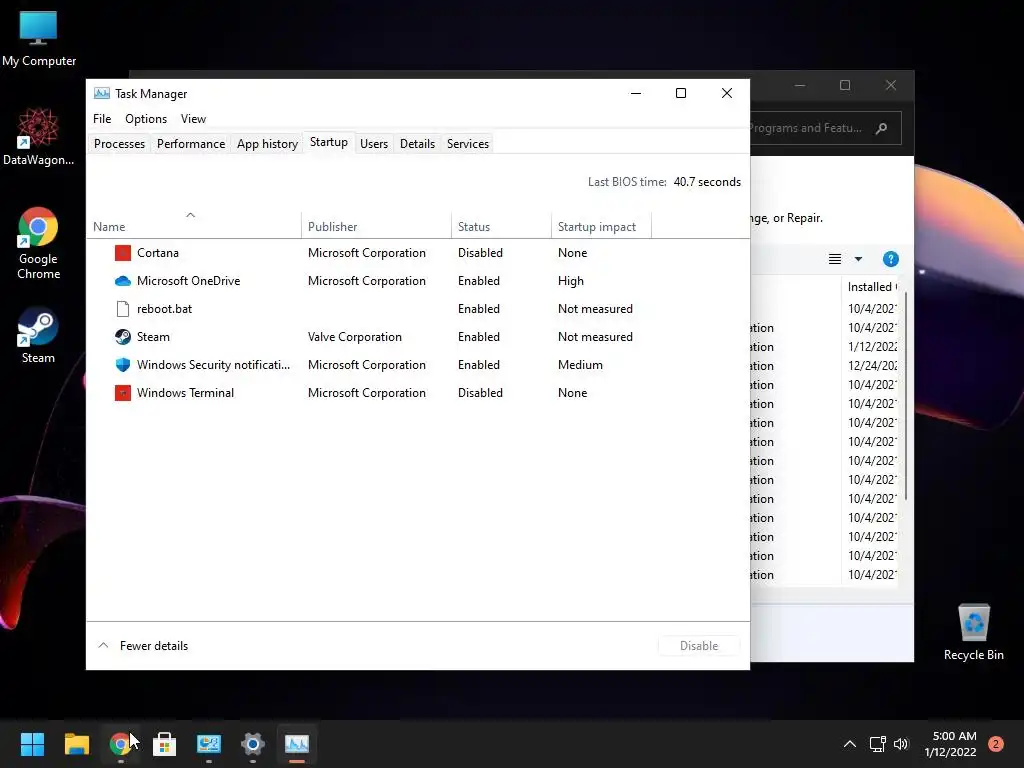Click the Microsoft OneDrive cloud icon
This screenshot has height=768, width=1024.
click(x=123, y=281)
